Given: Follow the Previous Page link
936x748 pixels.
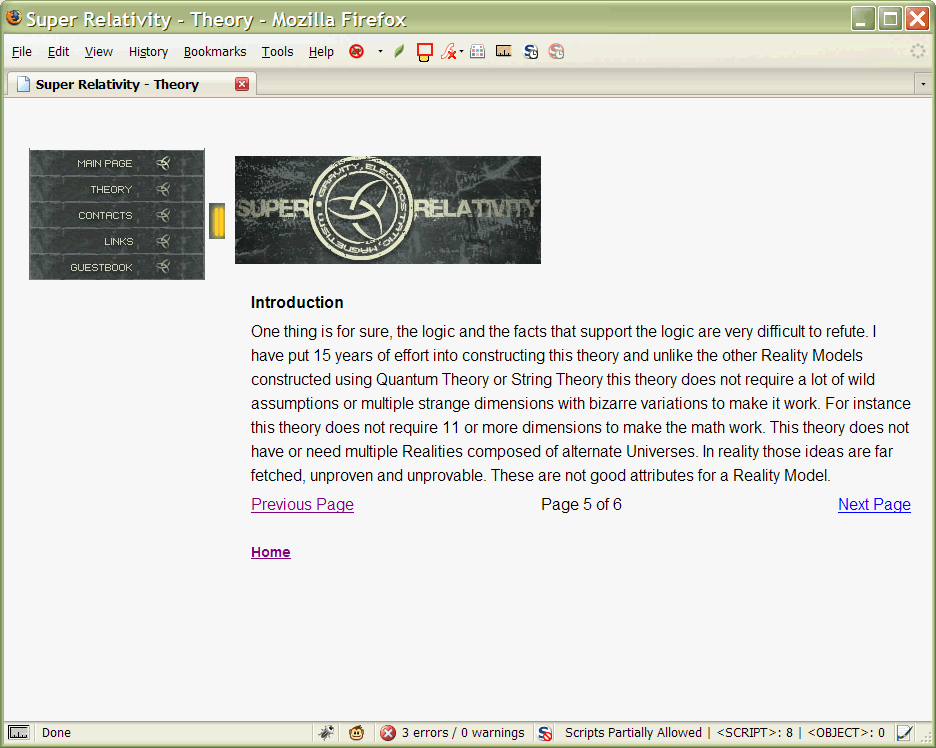Looking at the screenshot, I should (302, 504).
